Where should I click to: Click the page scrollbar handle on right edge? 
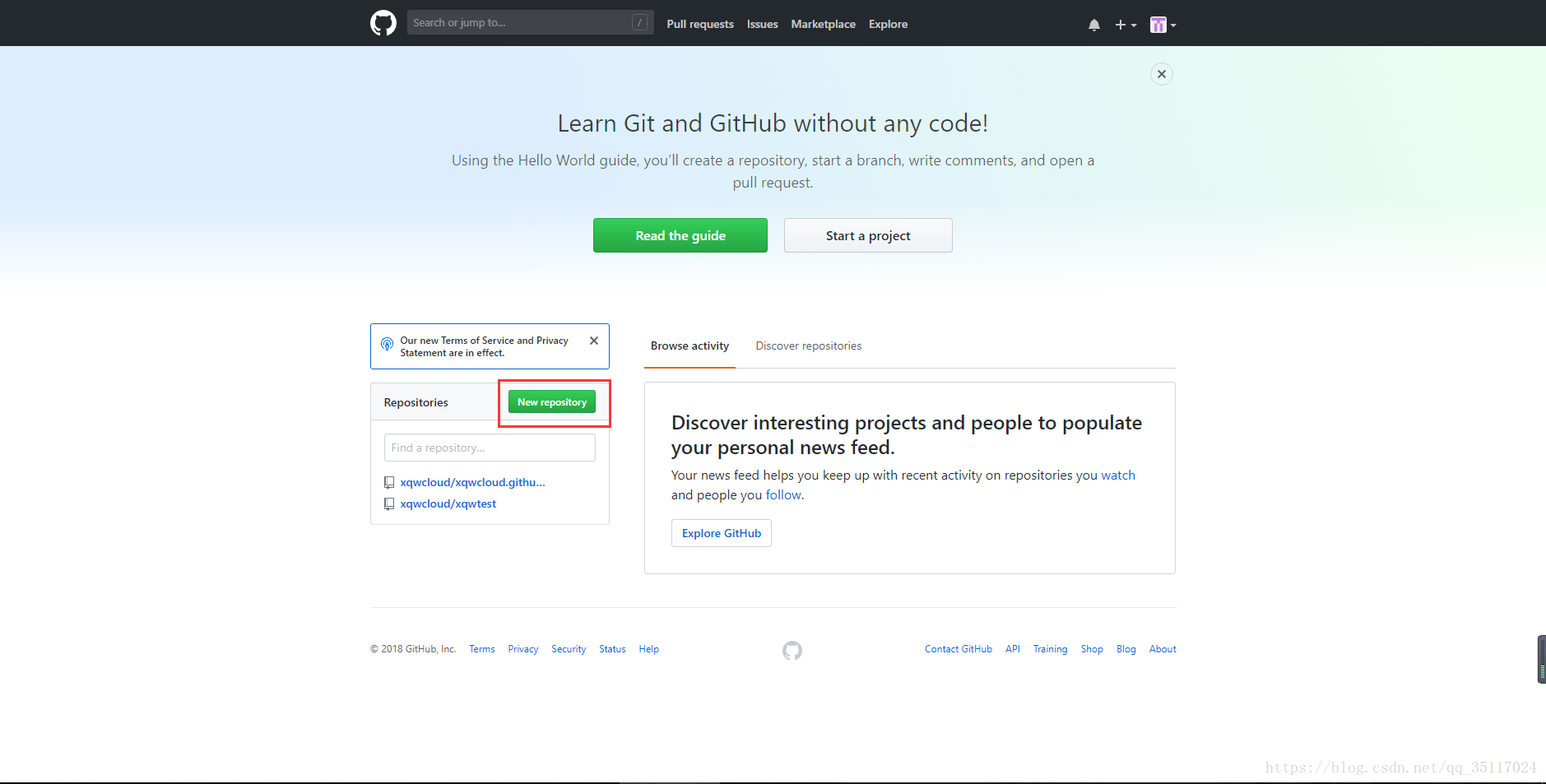coord(1541,659)
